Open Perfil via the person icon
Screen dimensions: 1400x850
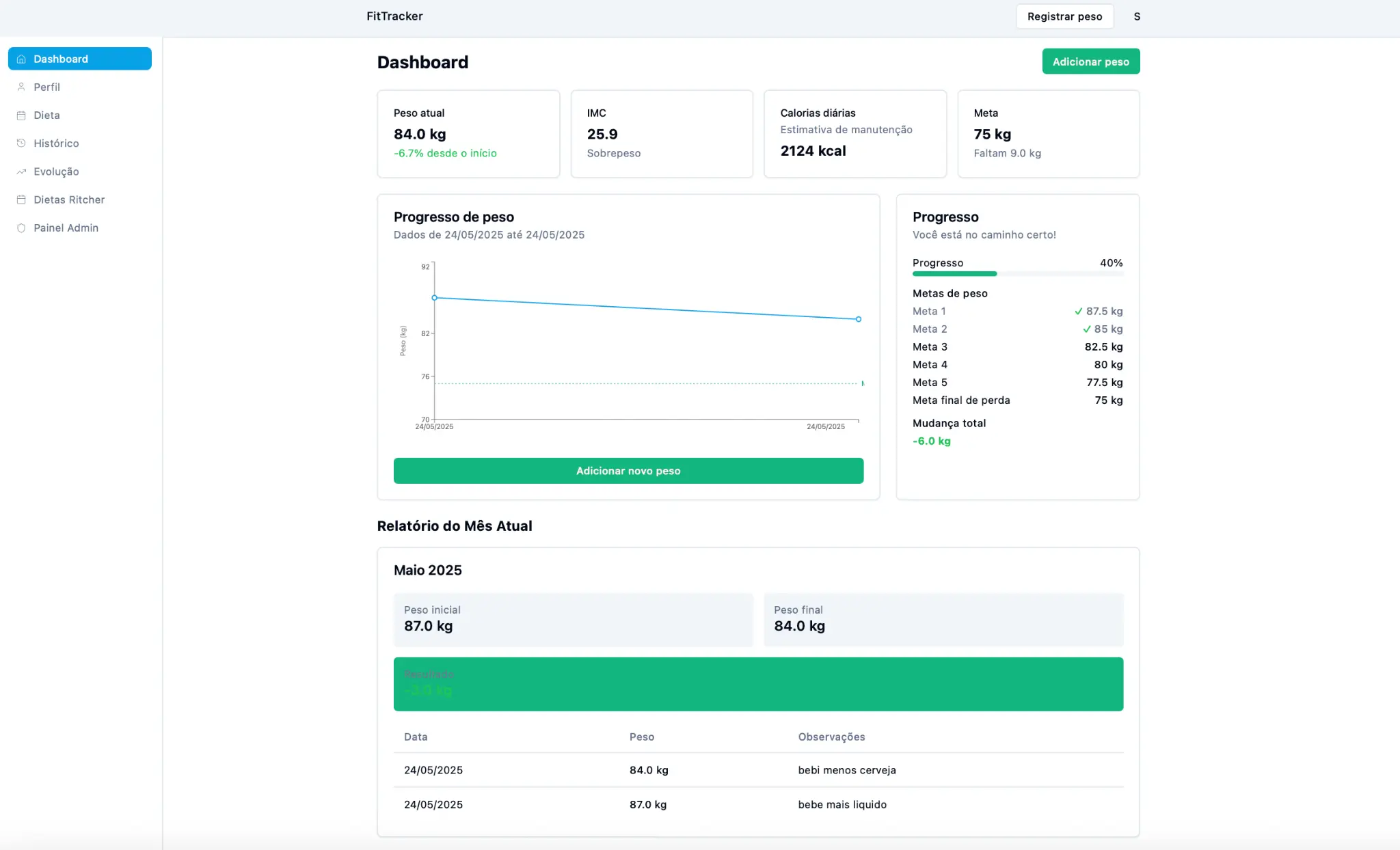click(x=21, y=87)
